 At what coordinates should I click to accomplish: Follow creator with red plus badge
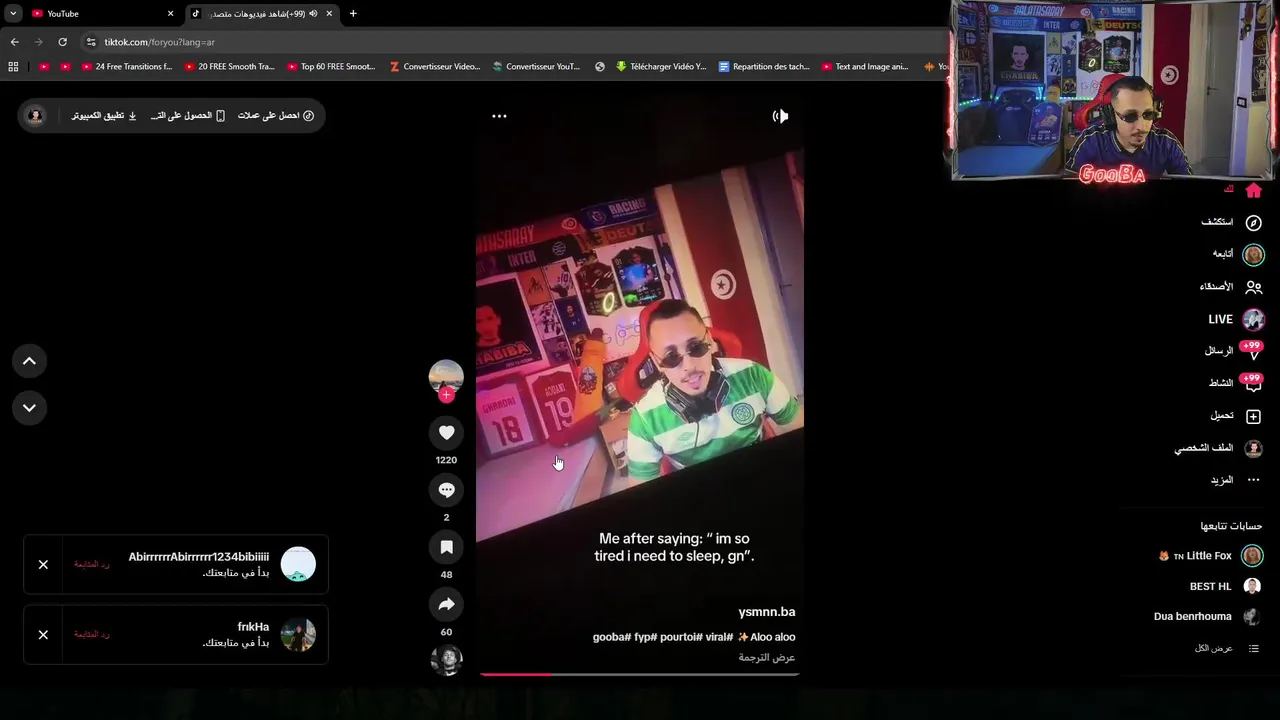tap(446, 395)
